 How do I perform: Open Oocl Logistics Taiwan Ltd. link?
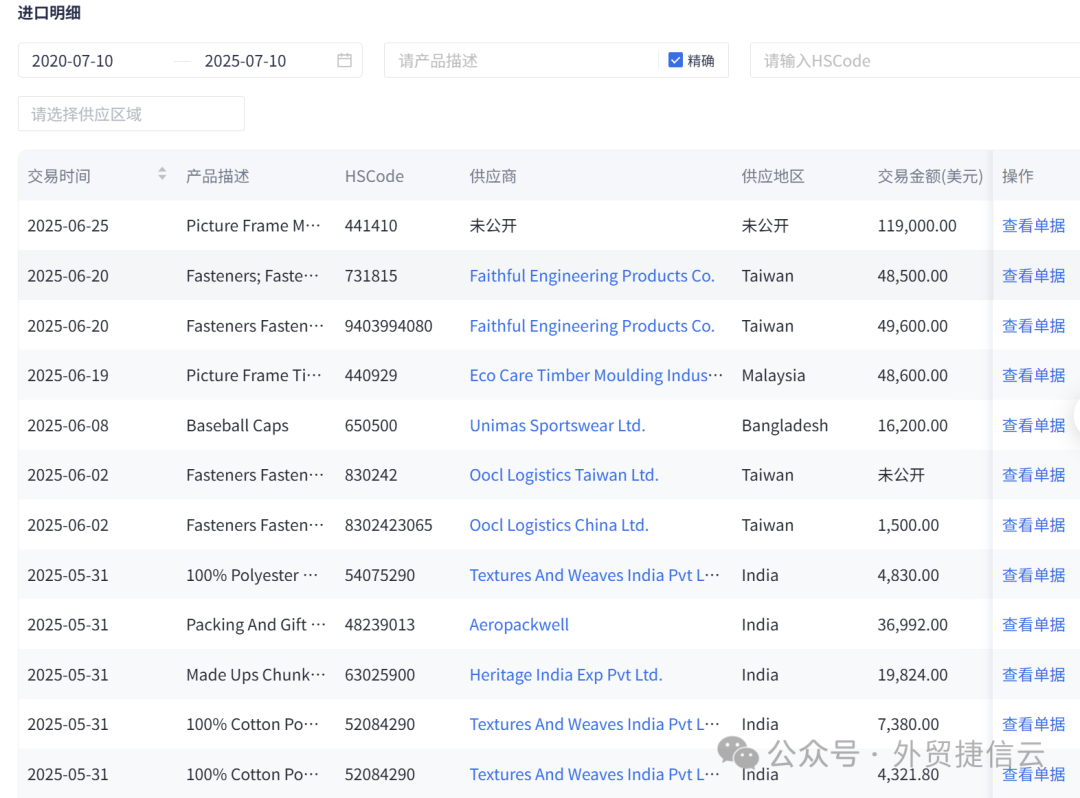click(x=563, y=475)
